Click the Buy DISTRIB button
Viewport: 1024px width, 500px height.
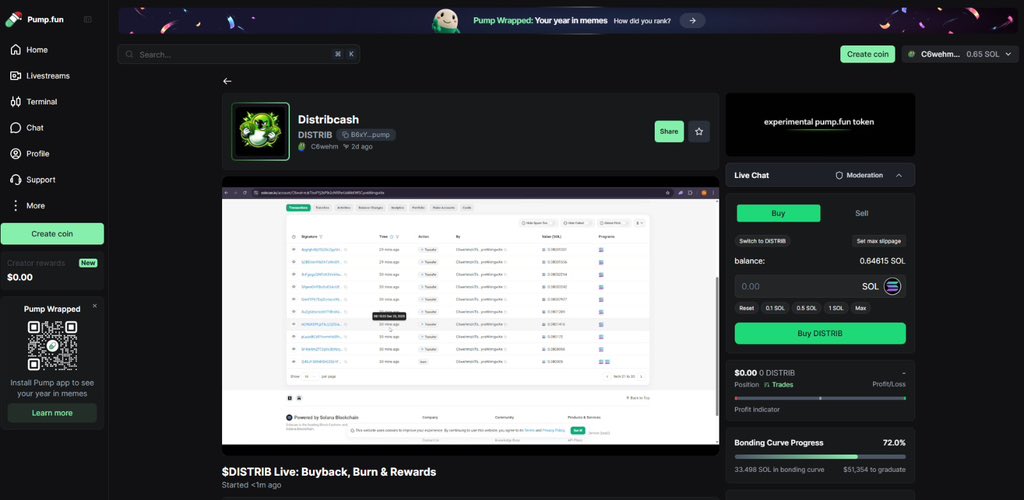[x=820, y=334]
